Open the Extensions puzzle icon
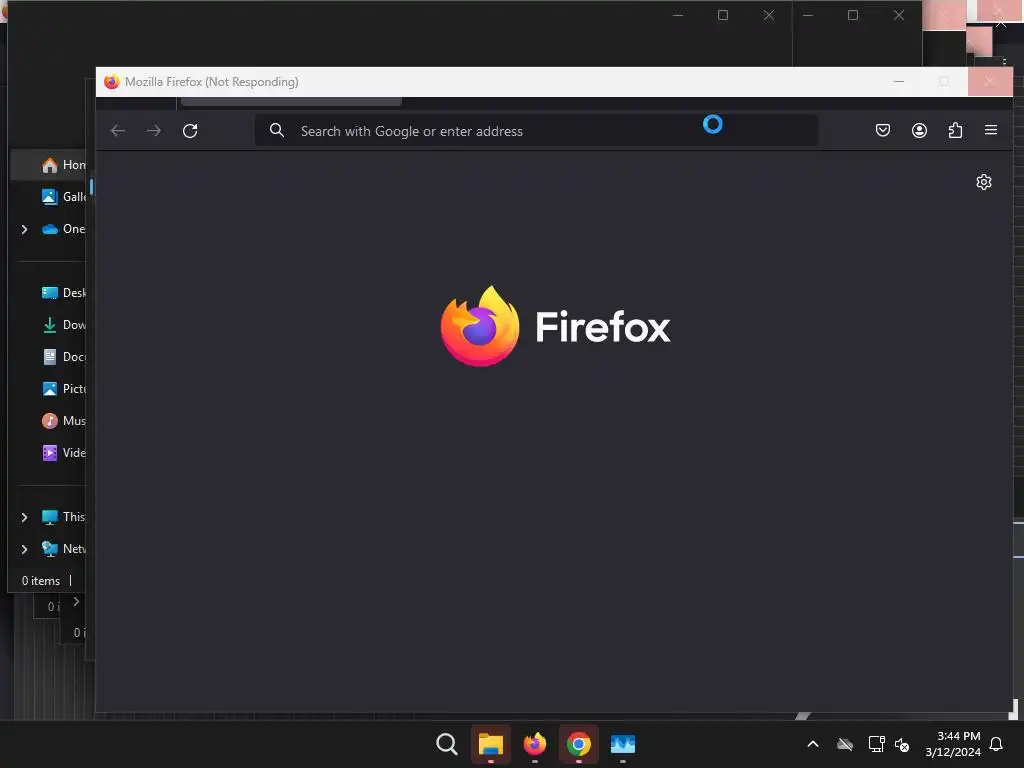This screenshot has height=768, width=1024. (x=955, y=130)
